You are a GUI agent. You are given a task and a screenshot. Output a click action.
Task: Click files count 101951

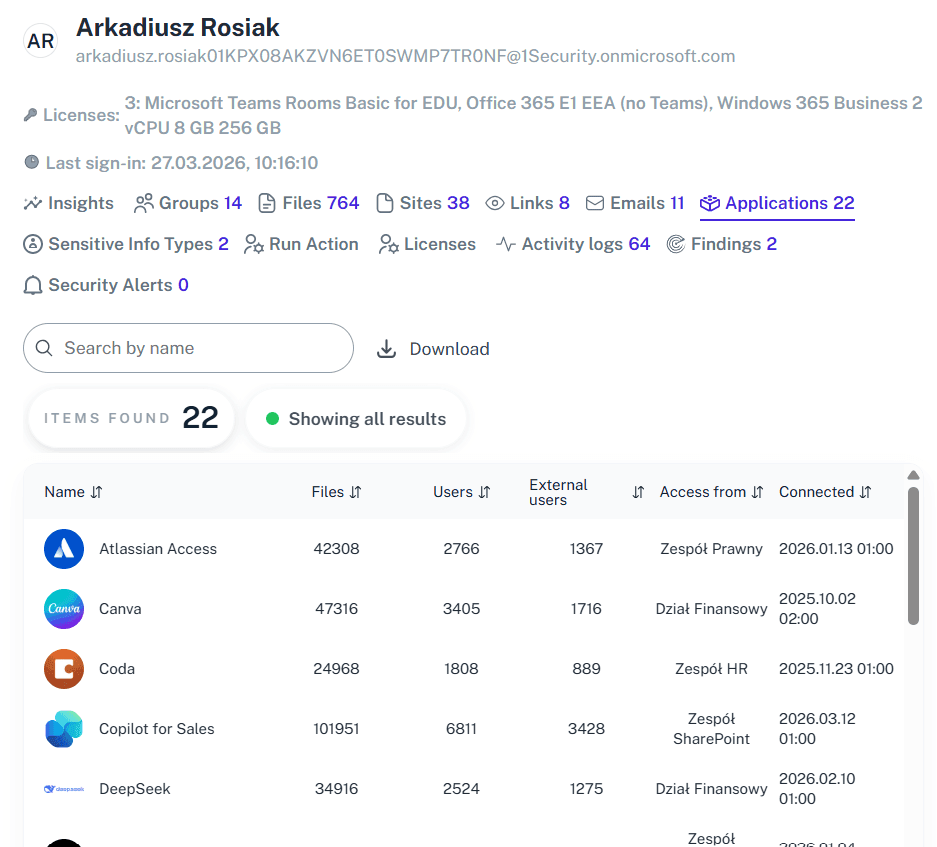[336, 729]
